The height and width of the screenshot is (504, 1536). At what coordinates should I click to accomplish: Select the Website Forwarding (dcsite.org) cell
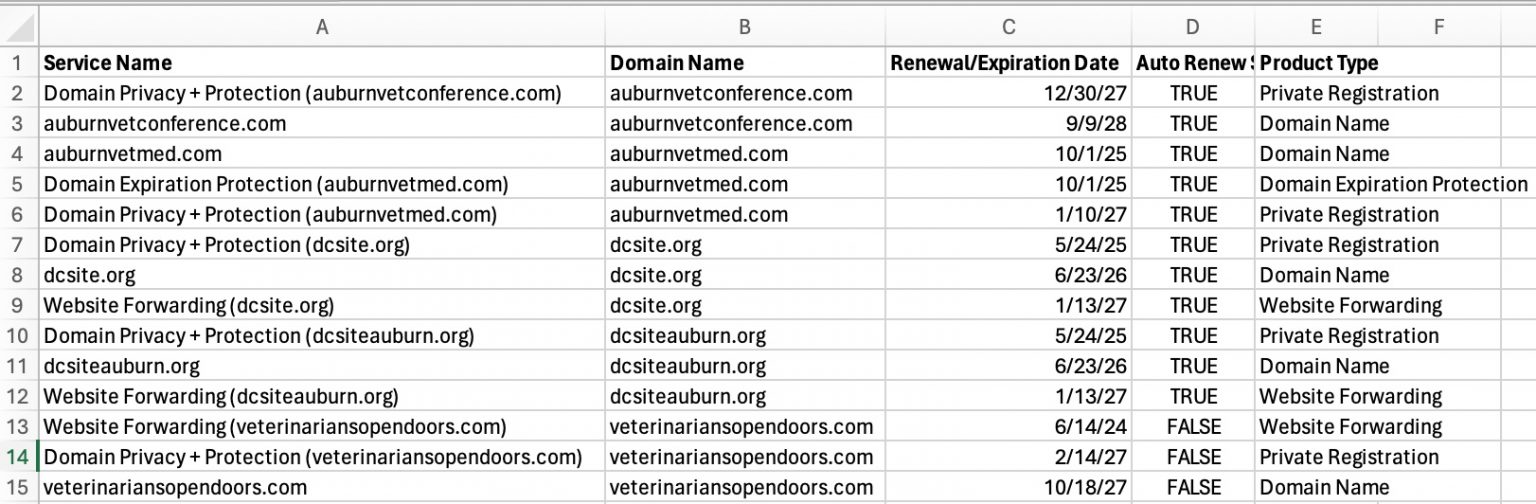[189, 305]
